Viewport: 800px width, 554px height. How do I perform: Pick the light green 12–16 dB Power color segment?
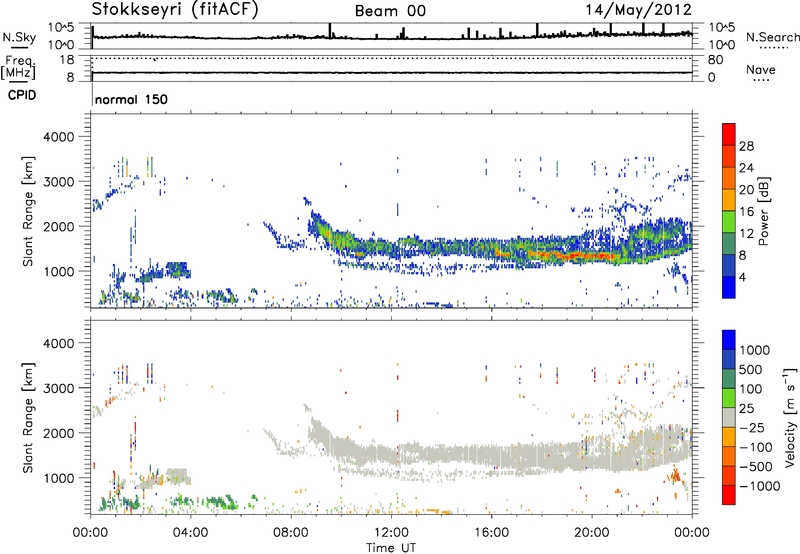tap(729, 221)
